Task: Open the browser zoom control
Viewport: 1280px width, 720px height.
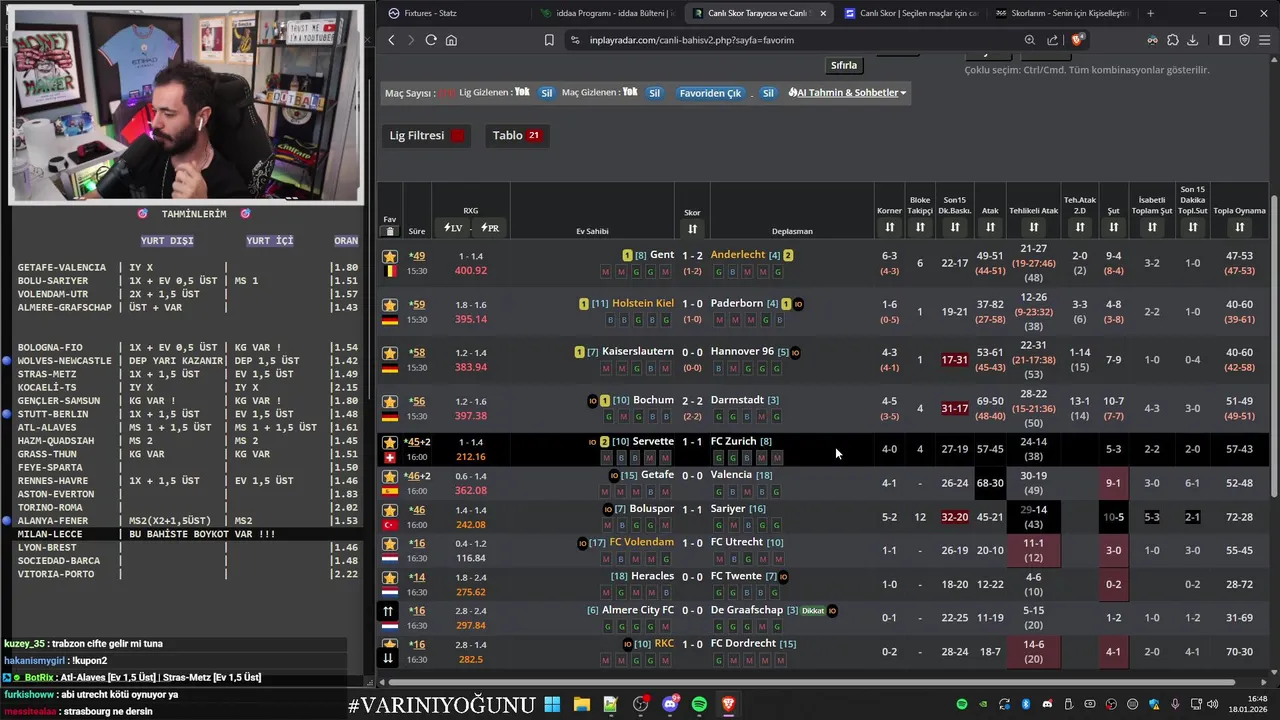Action: pos(1030,40)
